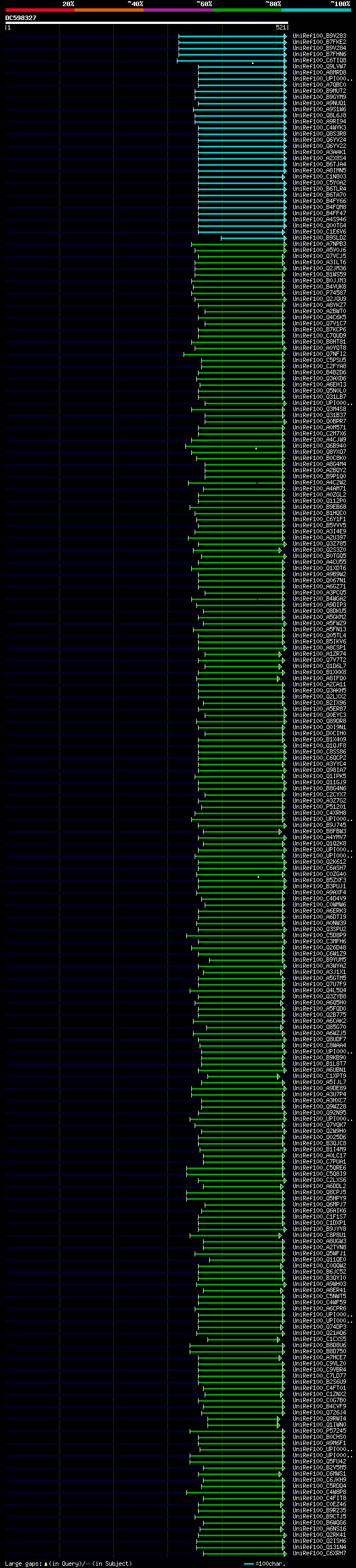This screenshot has width=356, height=1568.
Task: Click the cyan ~100% legend segment
Action: point(316,10)
